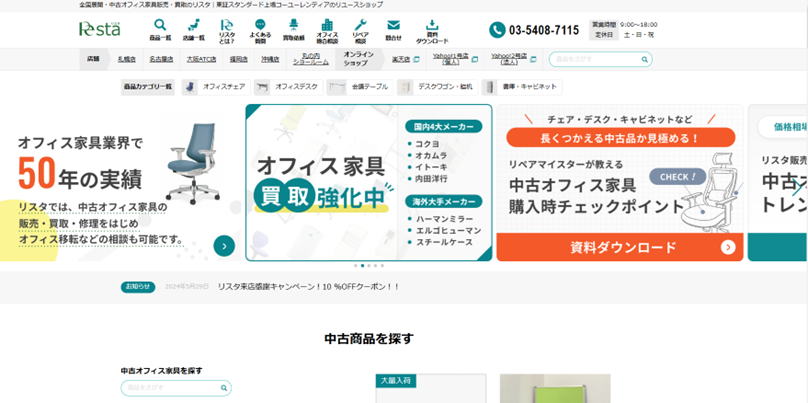This screenshot has width=808, height=403.
Task: Click the orange 資料ダウンロード banner button
Action: tap(619, 247)
